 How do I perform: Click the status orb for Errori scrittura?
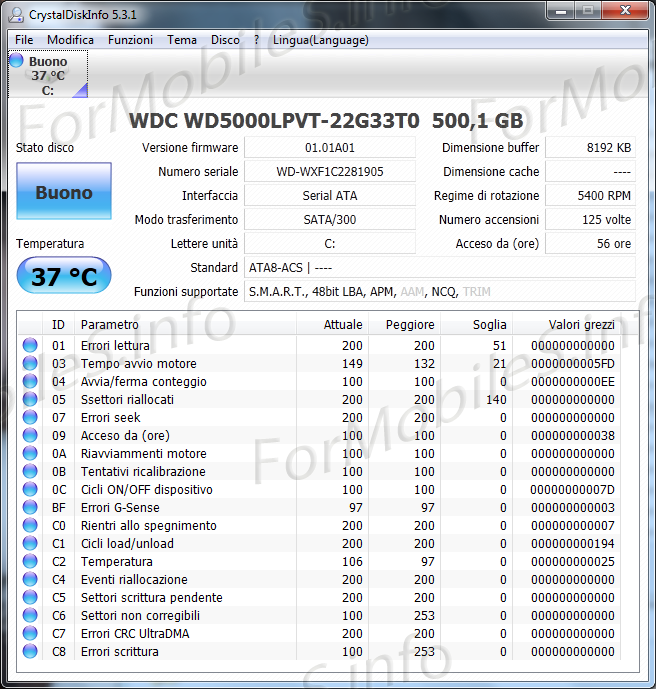pyautogui.click(x=30, y=652)
